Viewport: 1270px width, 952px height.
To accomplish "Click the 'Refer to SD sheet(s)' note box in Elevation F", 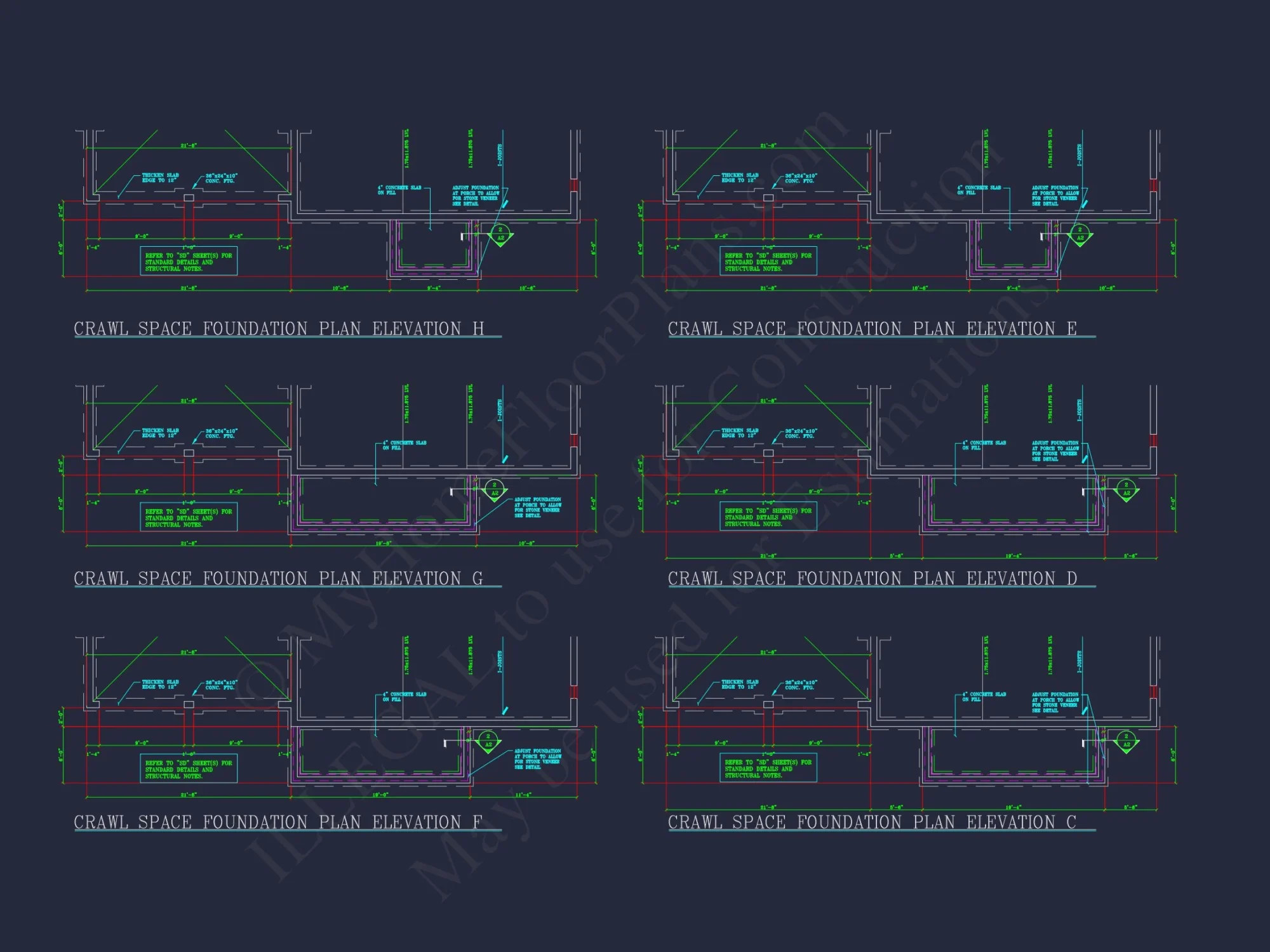I will [189, 769].
